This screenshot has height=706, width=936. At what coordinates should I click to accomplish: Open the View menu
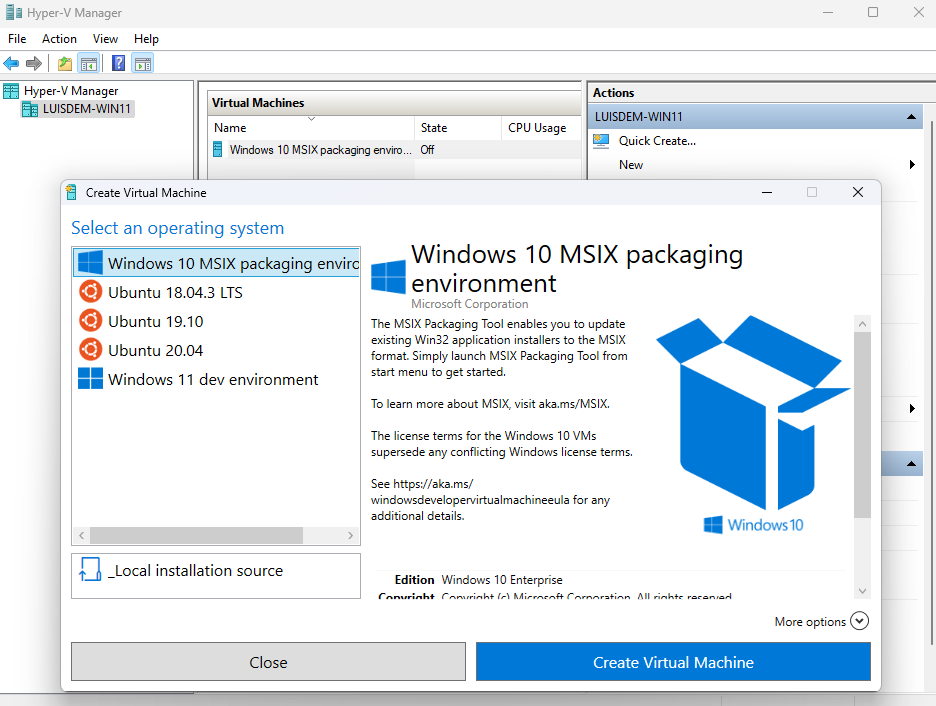[x=105, y=39]
